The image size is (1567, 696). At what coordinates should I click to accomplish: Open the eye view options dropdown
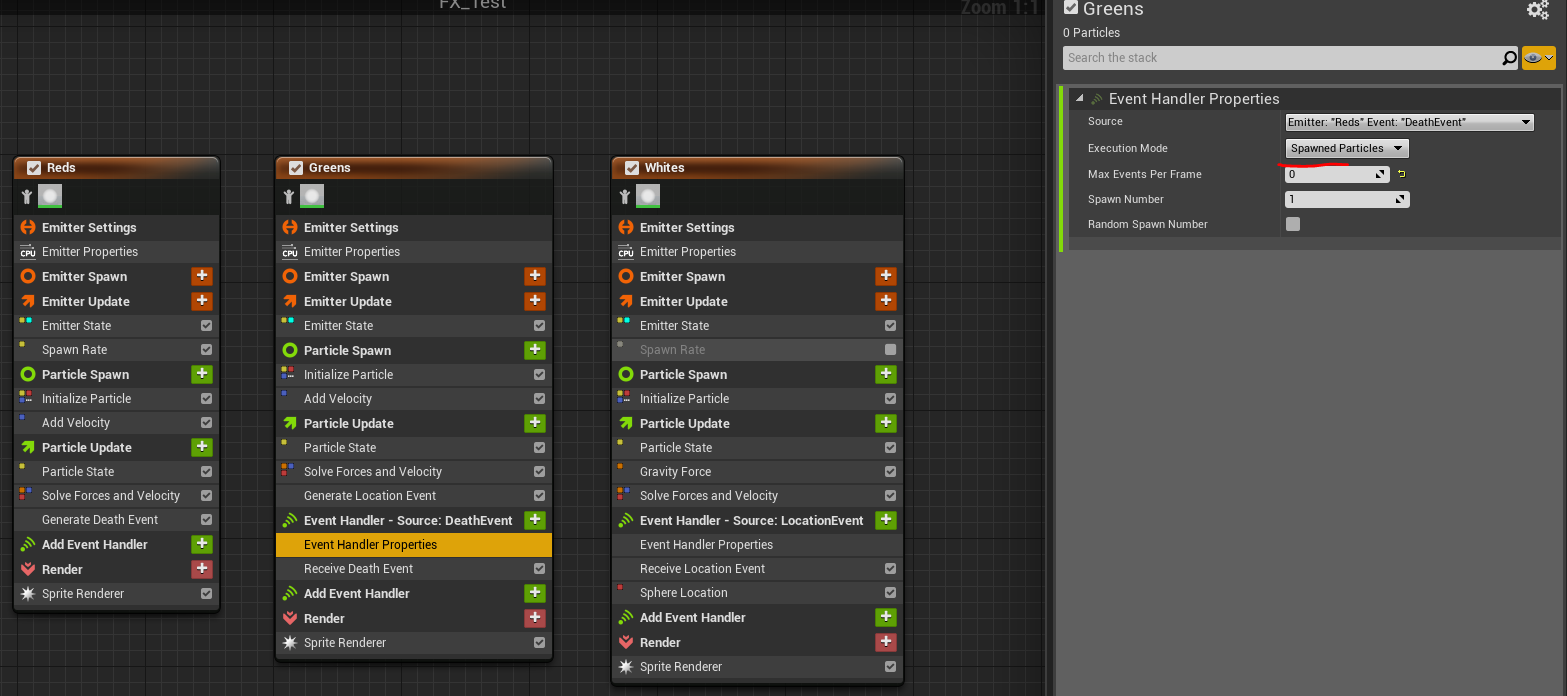[x=1538, y=58]
